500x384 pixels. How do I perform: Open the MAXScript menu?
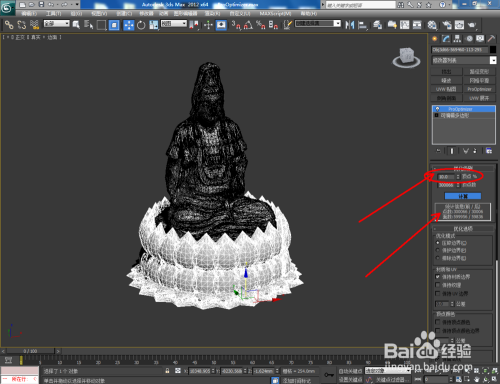275,13
